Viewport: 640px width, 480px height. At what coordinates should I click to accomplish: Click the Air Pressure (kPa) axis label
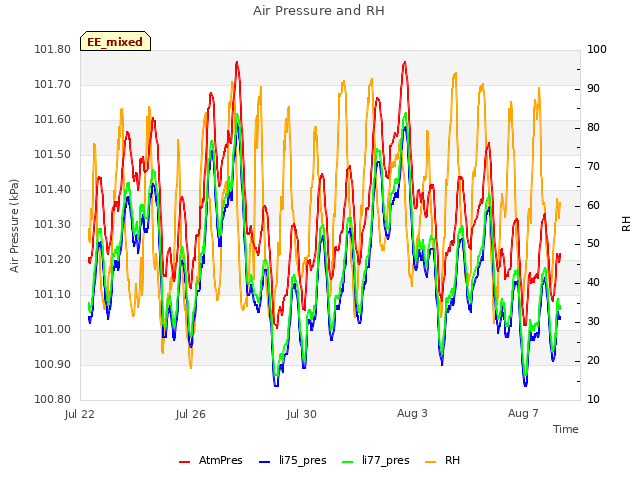coord(14,226)
